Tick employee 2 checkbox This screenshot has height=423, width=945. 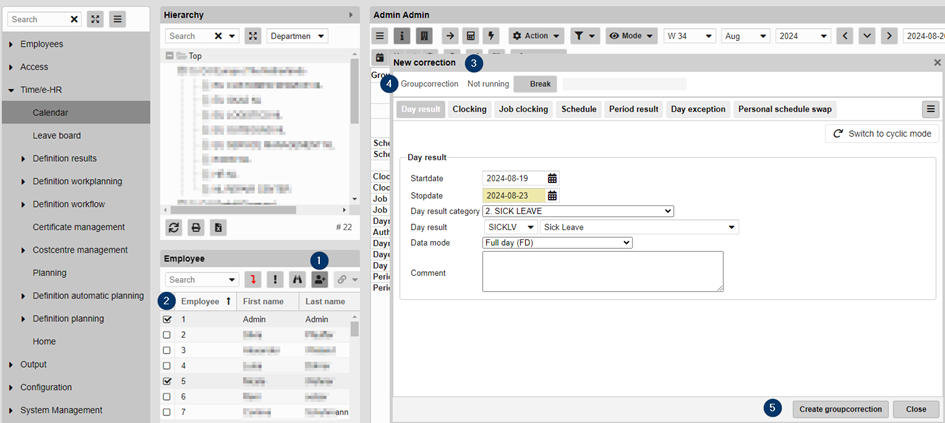pyautogui.click(x=167, y=335)
